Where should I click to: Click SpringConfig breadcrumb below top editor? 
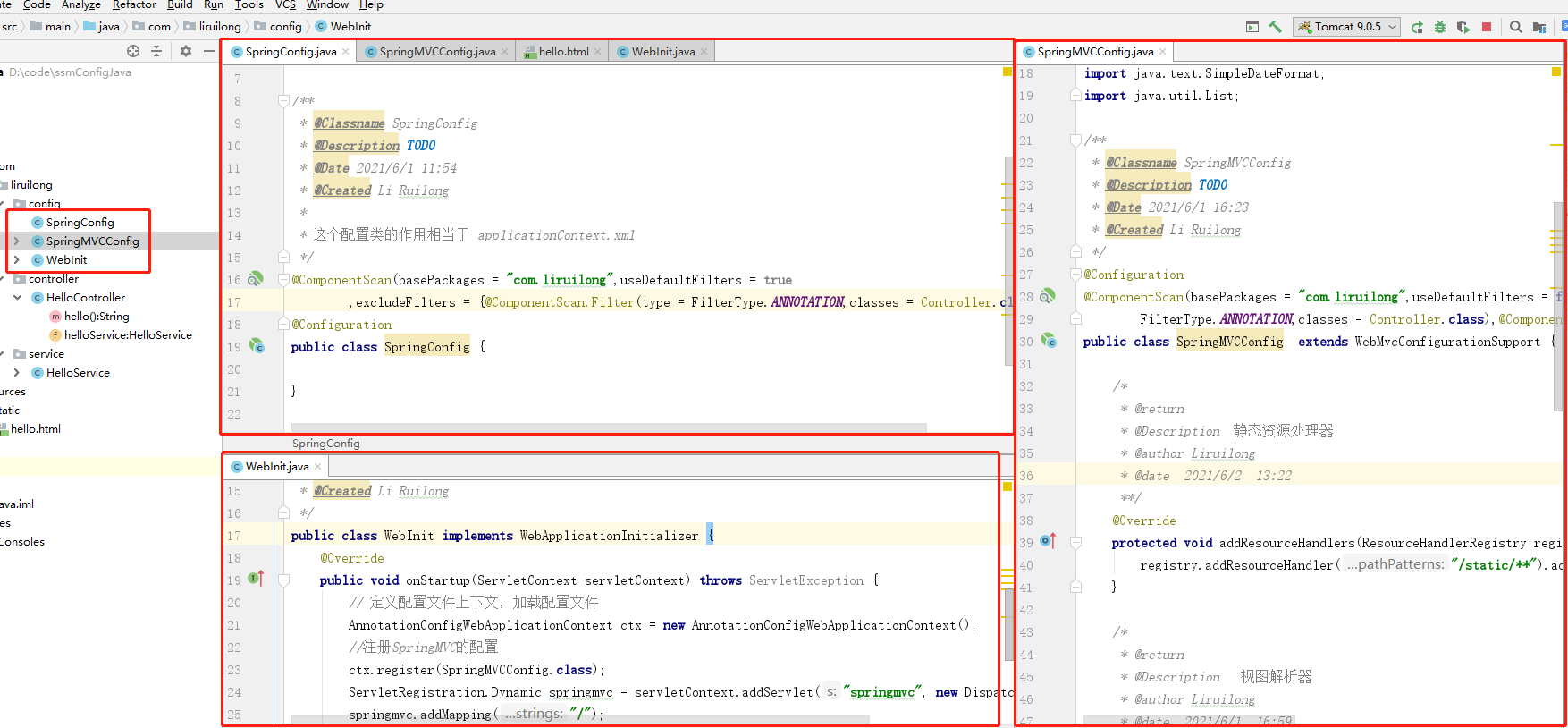click(x=325, y=444)
